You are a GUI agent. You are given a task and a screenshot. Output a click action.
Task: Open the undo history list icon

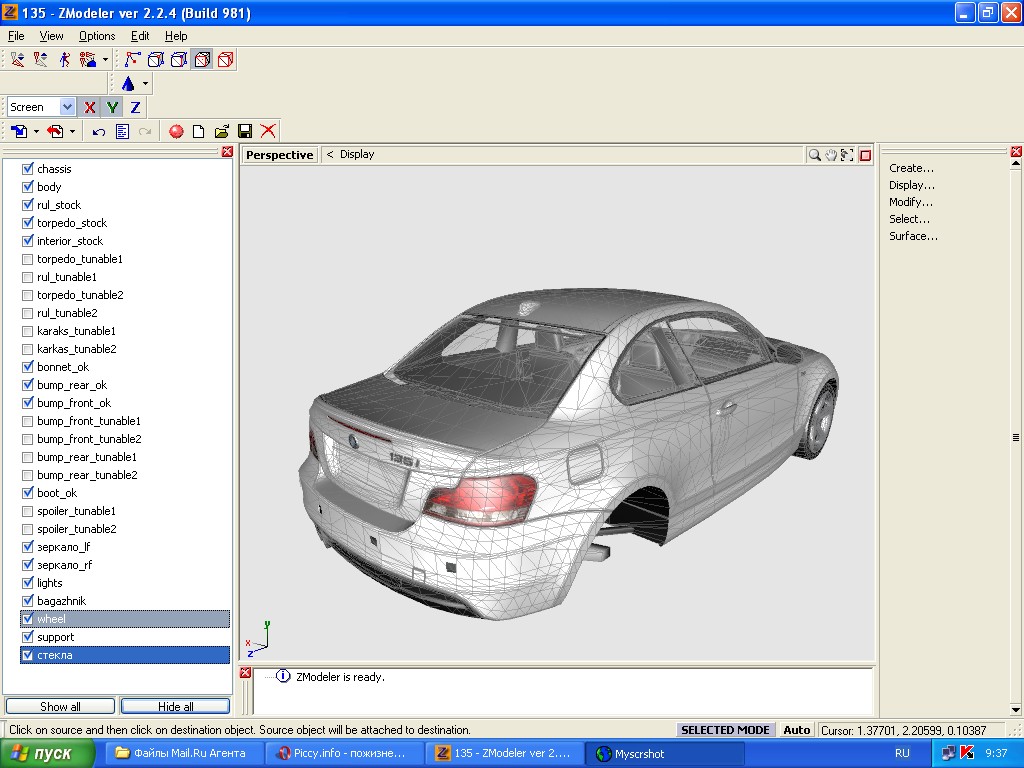pos(122,131)
